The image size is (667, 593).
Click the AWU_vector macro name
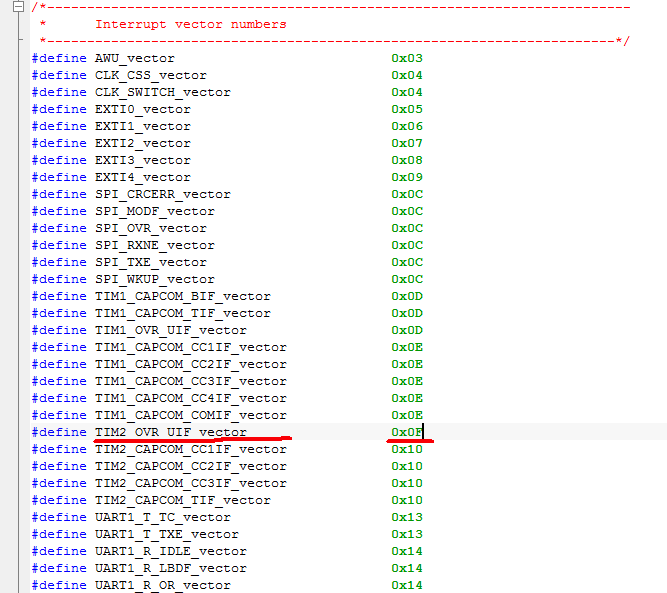coord(134,58)
